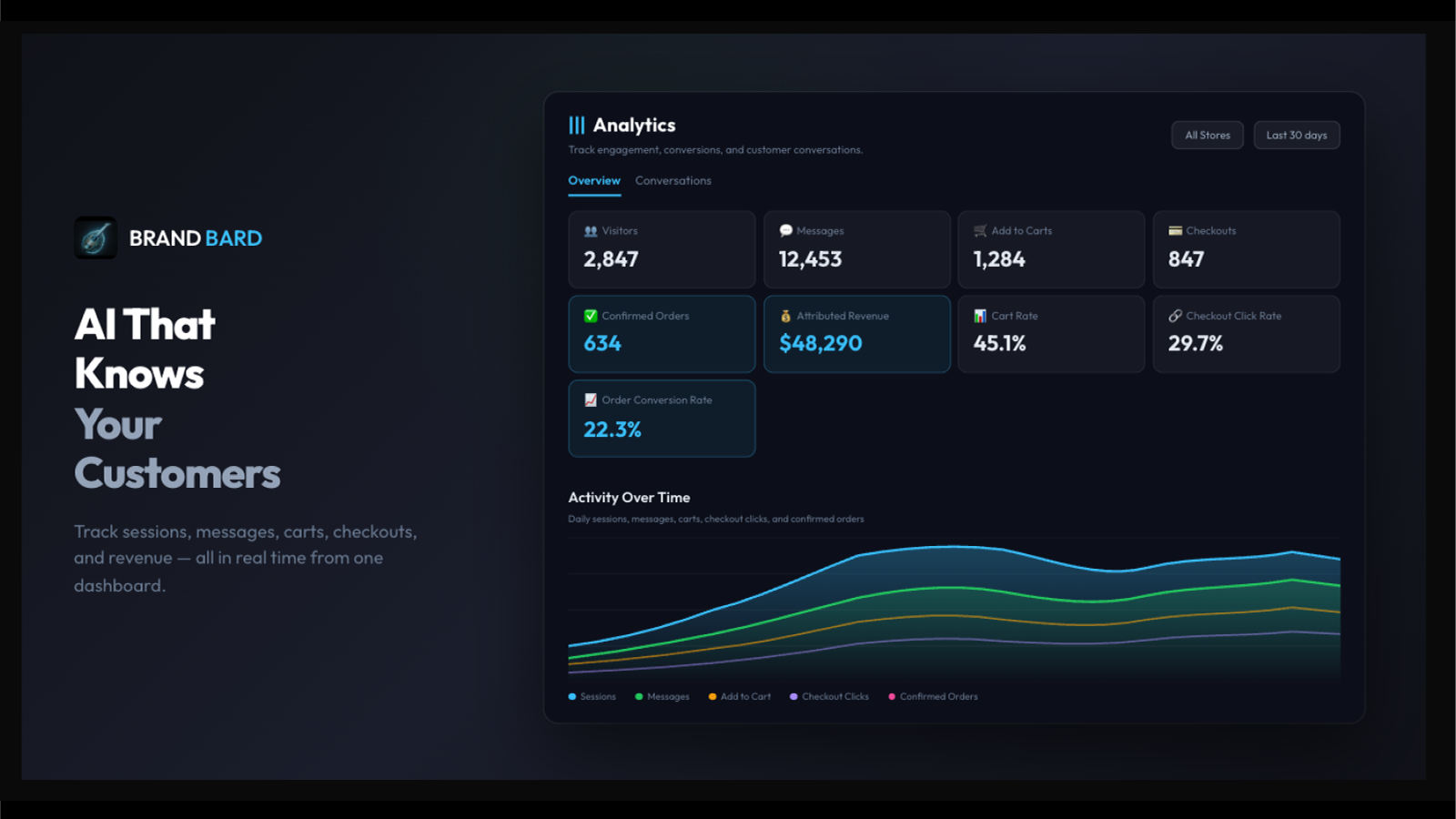Screen dimensions: 1456x819
Task: Click the Visitors people icon
Action: click(x=591, y=231)
